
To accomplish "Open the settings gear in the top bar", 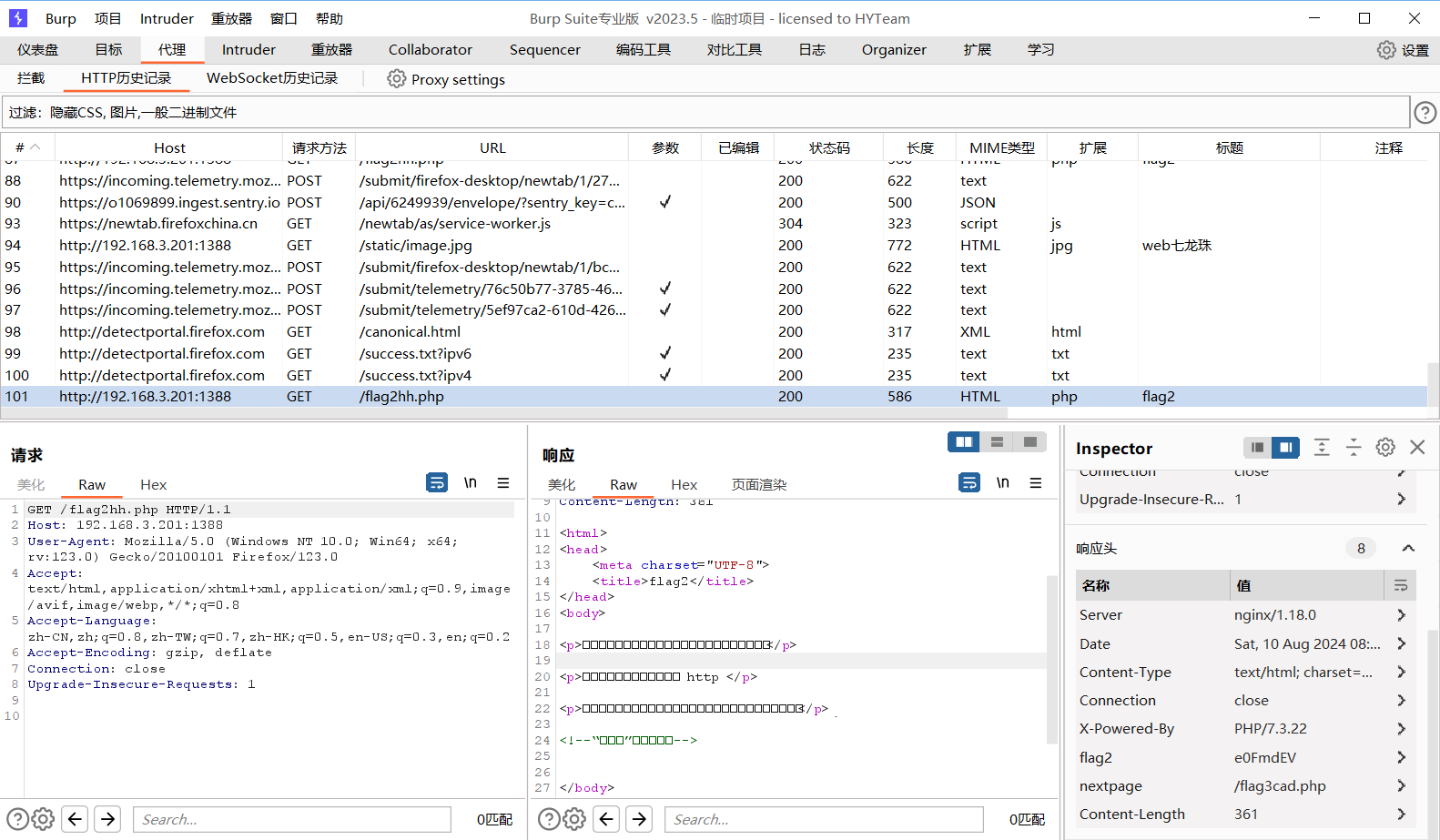I will 1386,50.
